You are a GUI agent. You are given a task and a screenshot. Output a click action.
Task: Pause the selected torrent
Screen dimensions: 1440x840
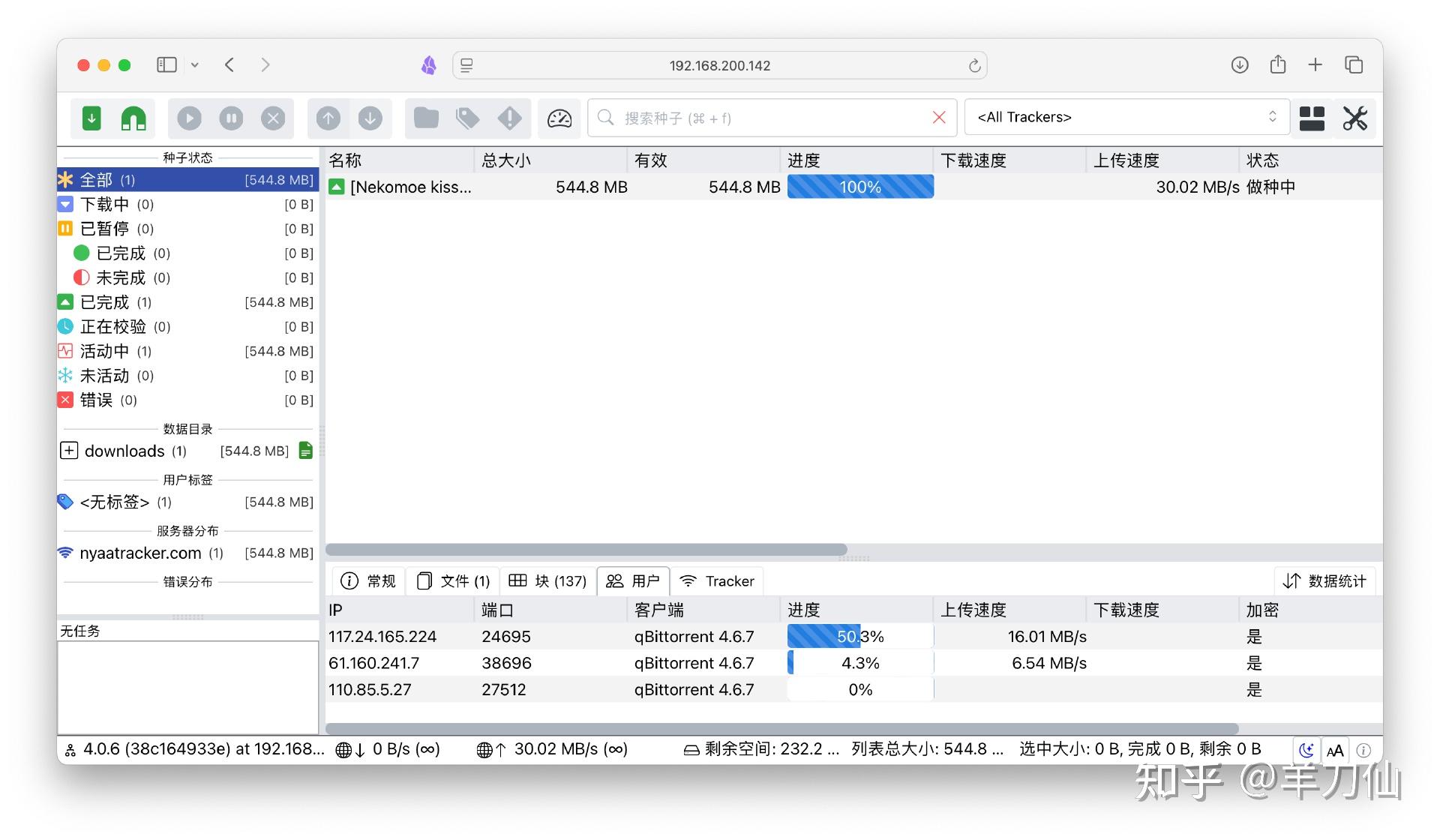click(x=230, y=118)
